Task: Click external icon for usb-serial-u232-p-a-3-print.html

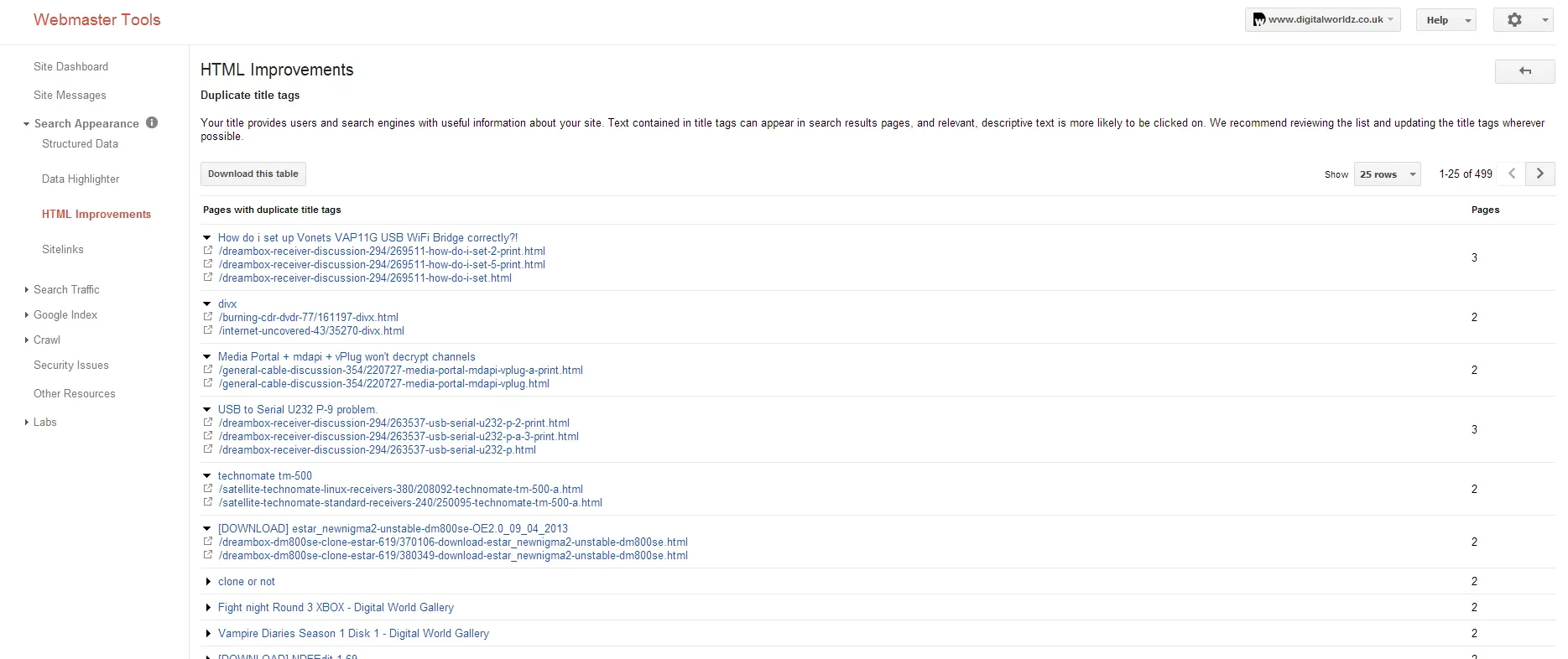Action: click(208, 436)
